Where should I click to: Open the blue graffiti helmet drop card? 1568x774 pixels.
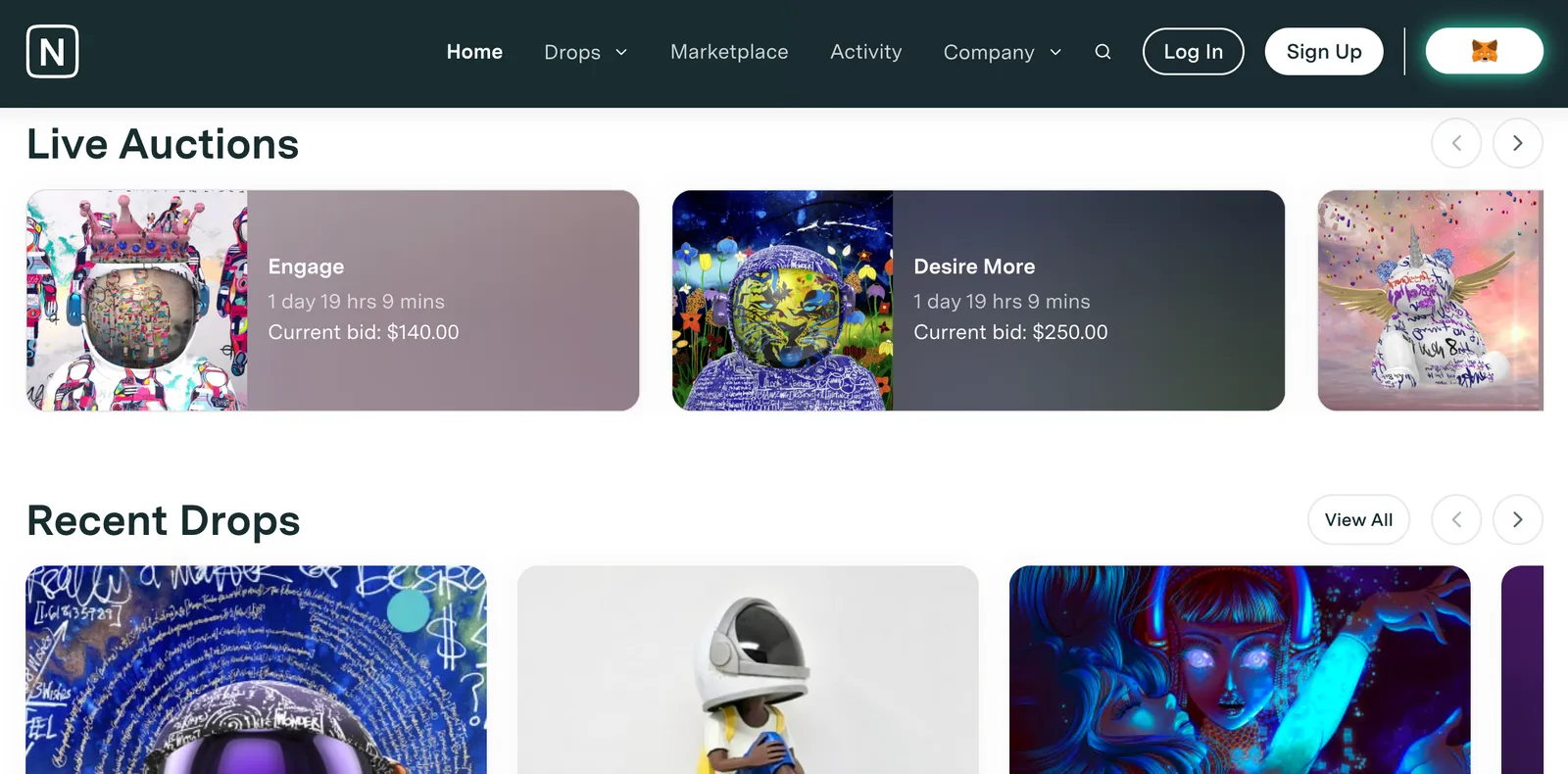tap(256, 669)
